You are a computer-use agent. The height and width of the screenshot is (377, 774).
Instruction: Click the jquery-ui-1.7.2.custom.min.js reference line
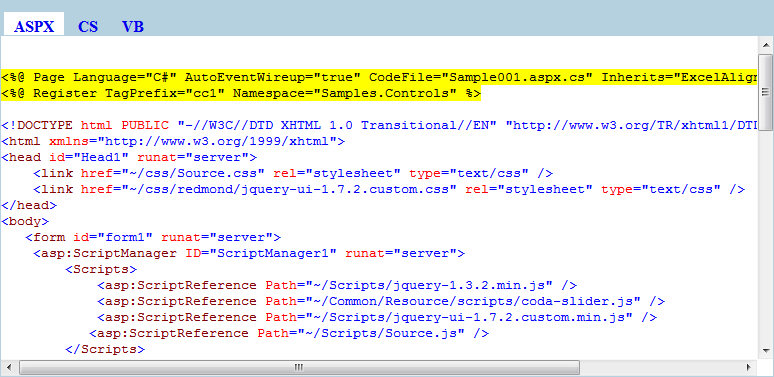[x=377, y=317]
